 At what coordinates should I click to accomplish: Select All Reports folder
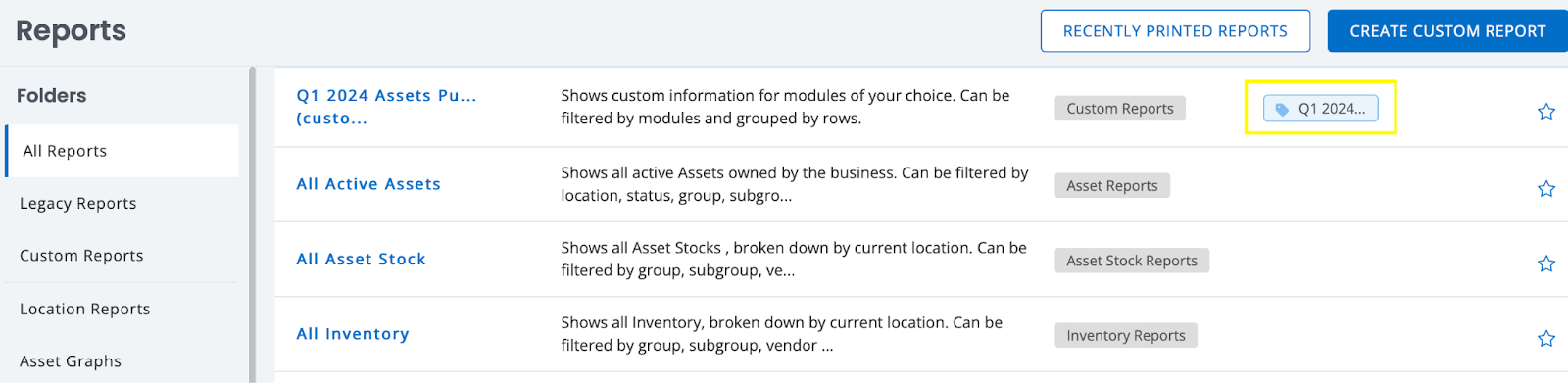coord(122,151)
